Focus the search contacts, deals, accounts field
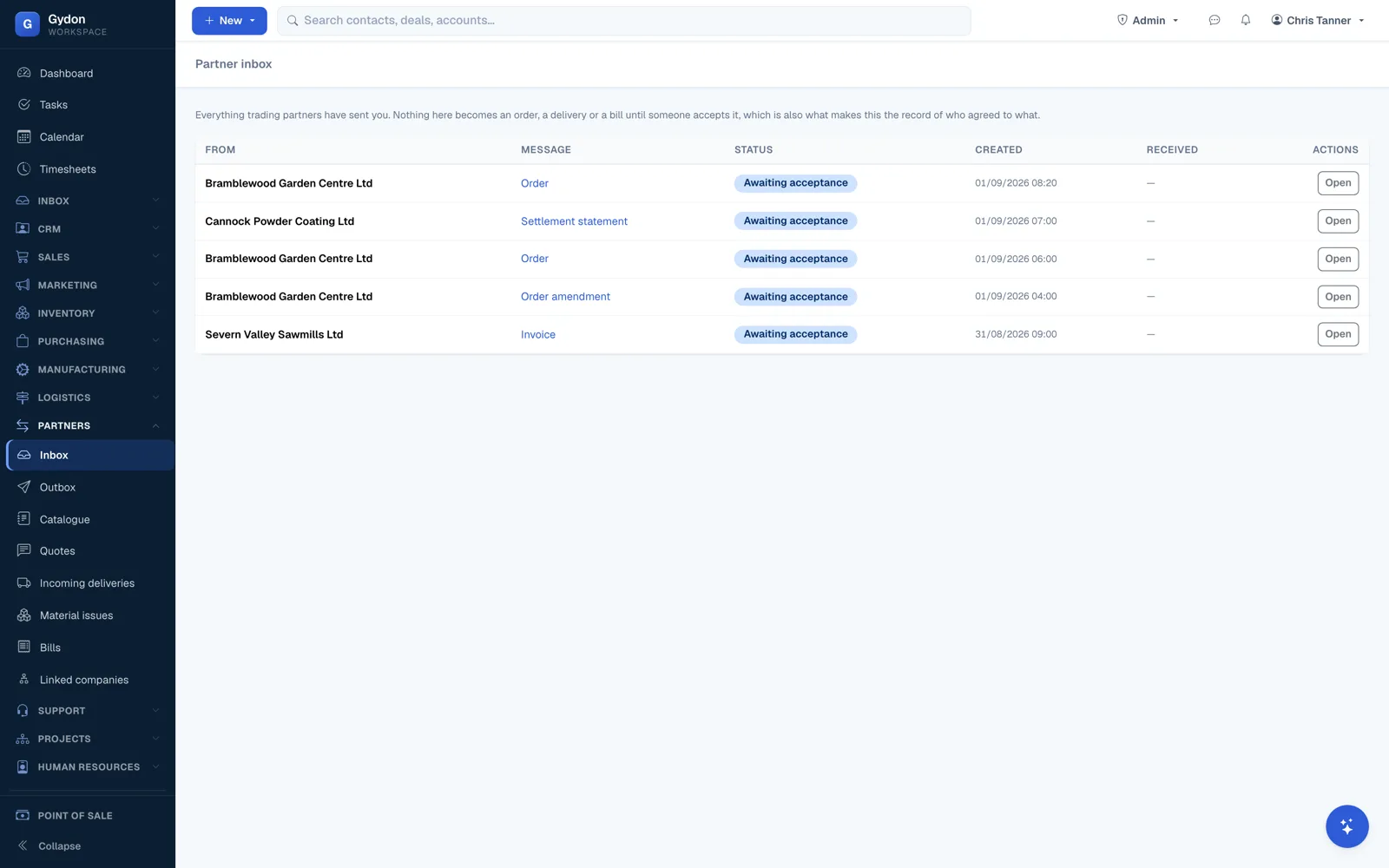The height and width of the screenshot is (868, 1389). [623, 20]
